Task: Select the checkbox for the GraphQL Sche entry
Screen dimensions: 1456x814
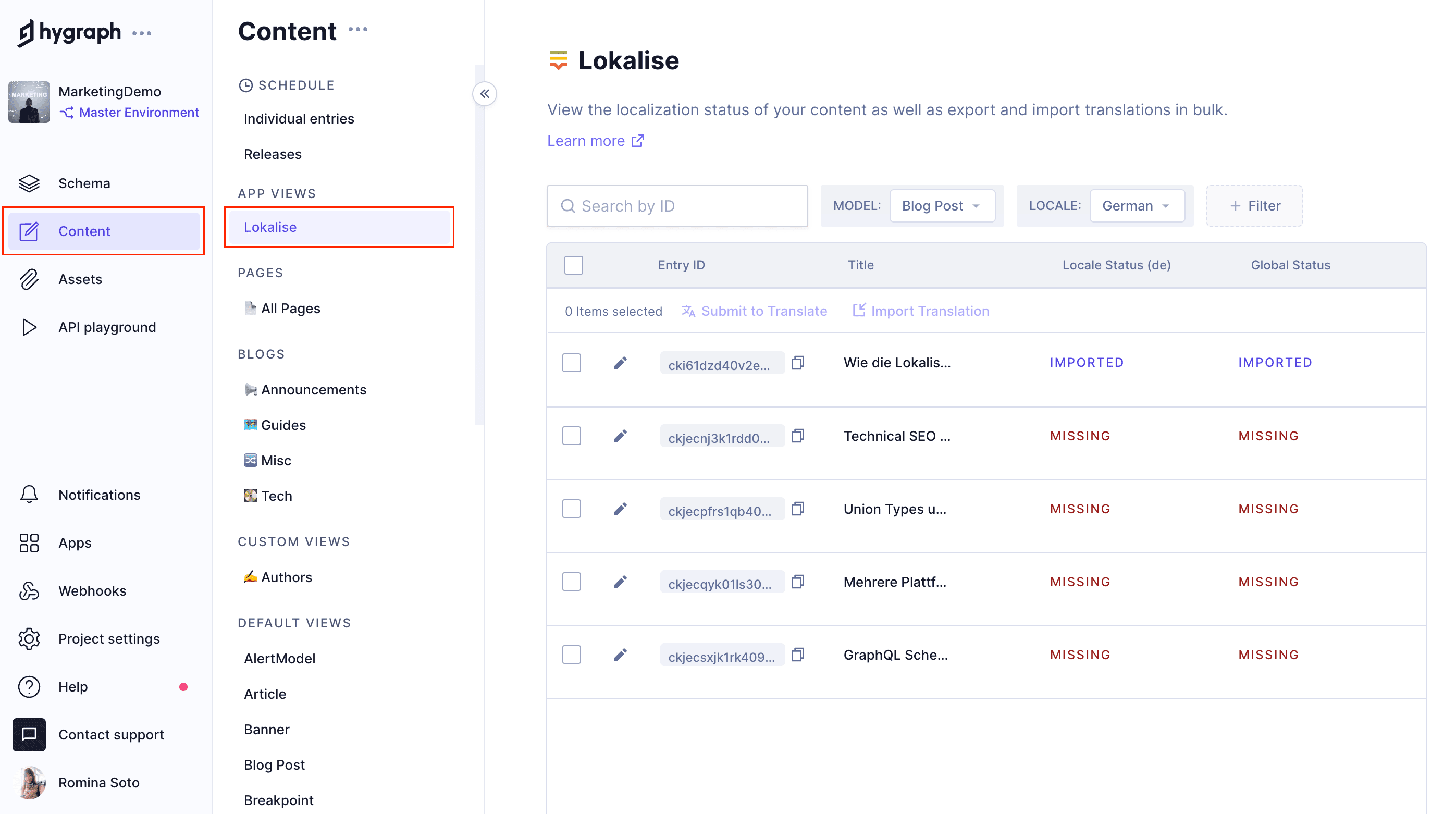Action: pos(572,654)
